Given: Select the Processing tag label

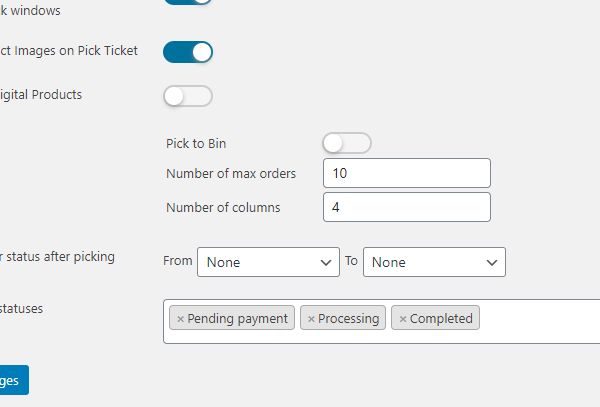Looking at the screenshot, I should (x=349, y=319).
